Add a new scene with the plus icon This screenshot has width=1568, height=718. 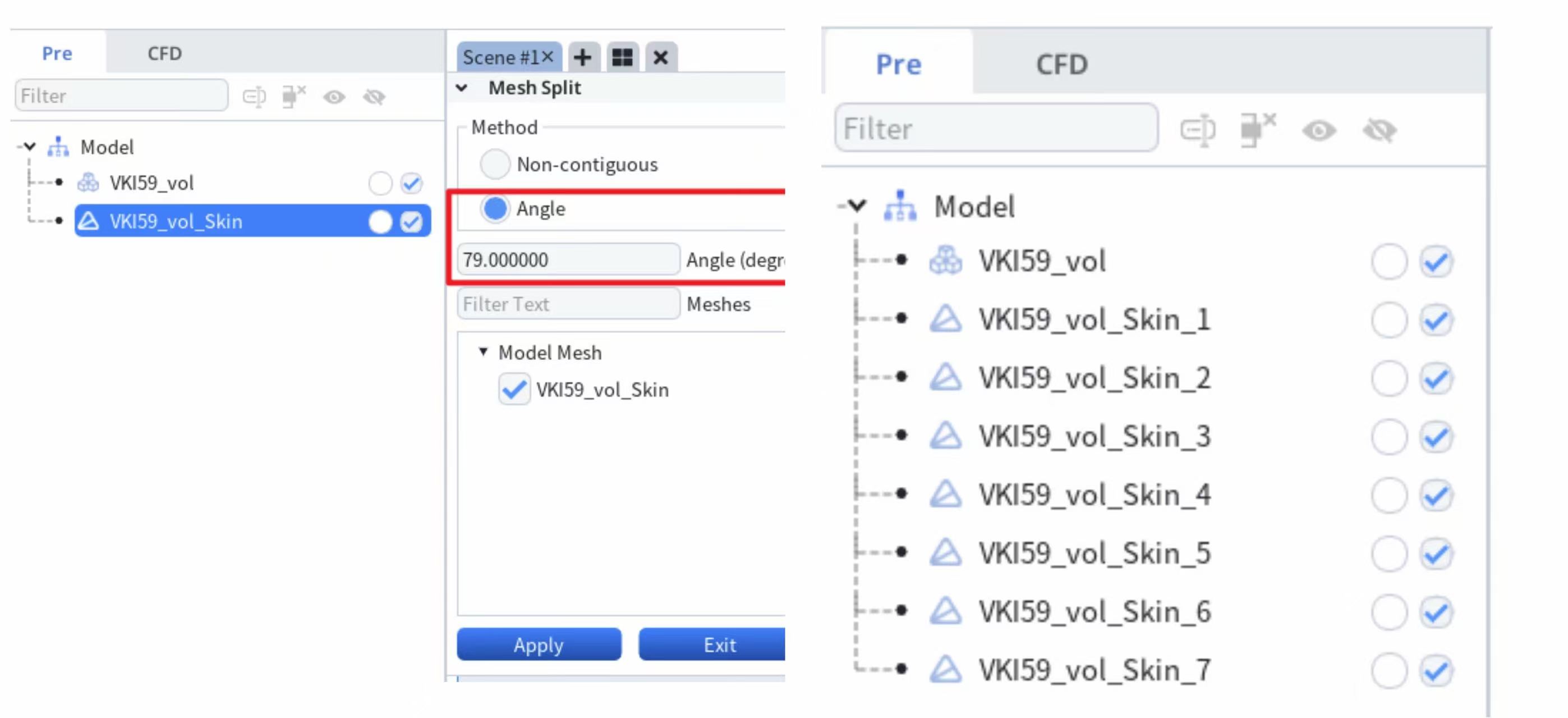(582, 57)
